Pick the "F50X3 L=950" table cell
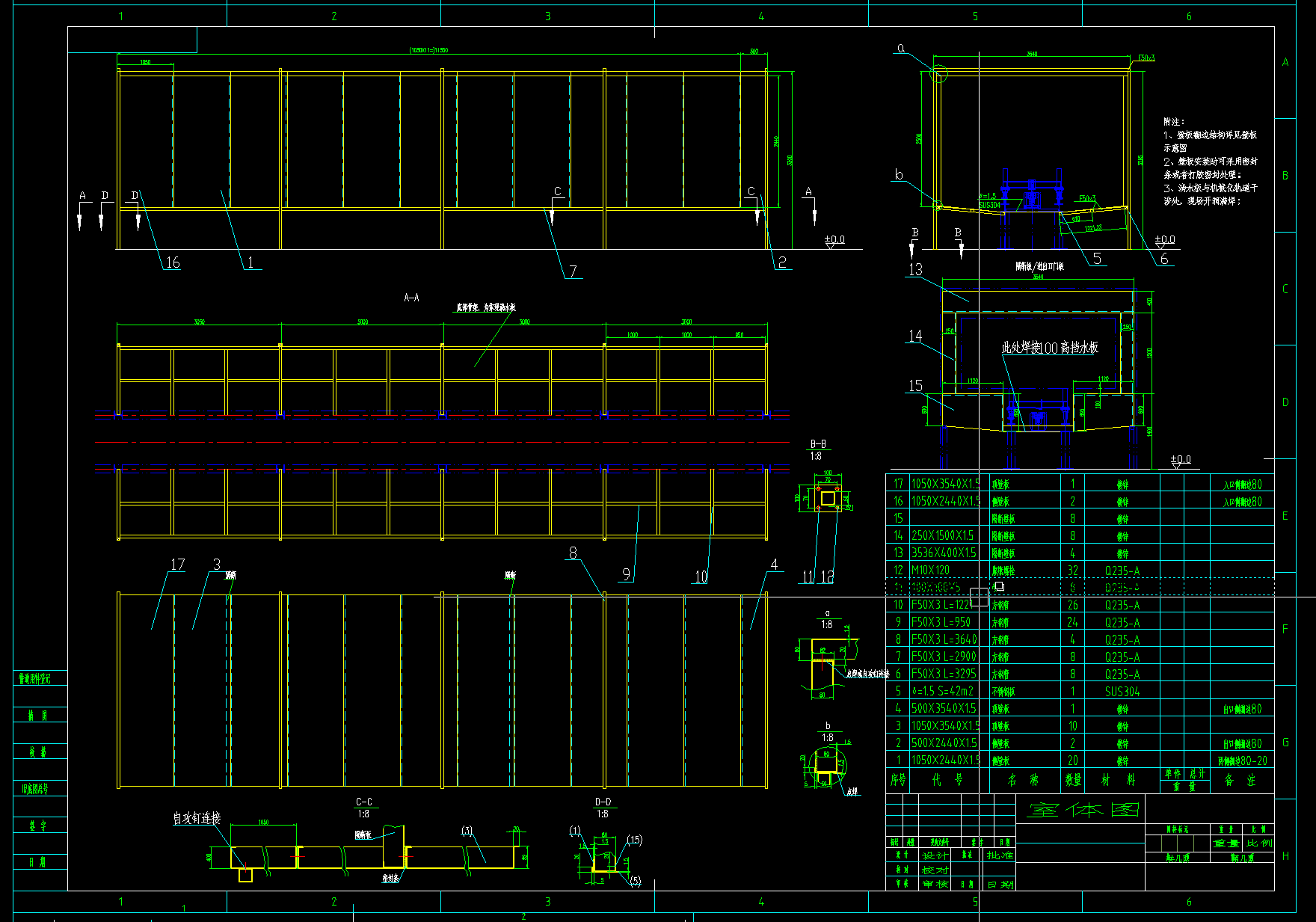Viewport: 1316px width, 922px height. [941, 623]
